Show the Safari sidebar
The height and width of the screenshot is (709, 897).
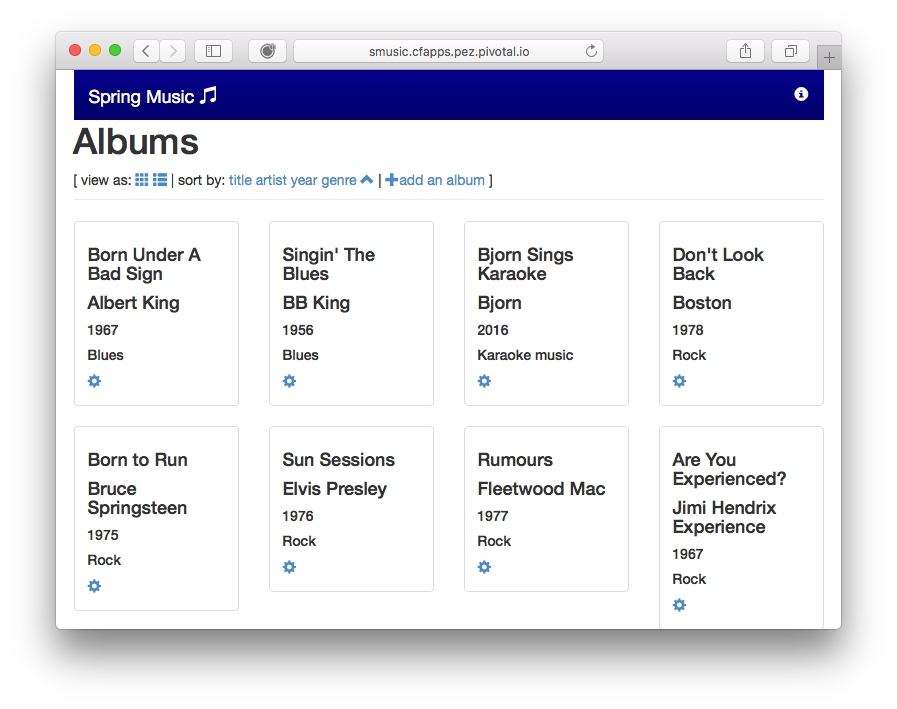pyautogui.click(x=213, y=51)
